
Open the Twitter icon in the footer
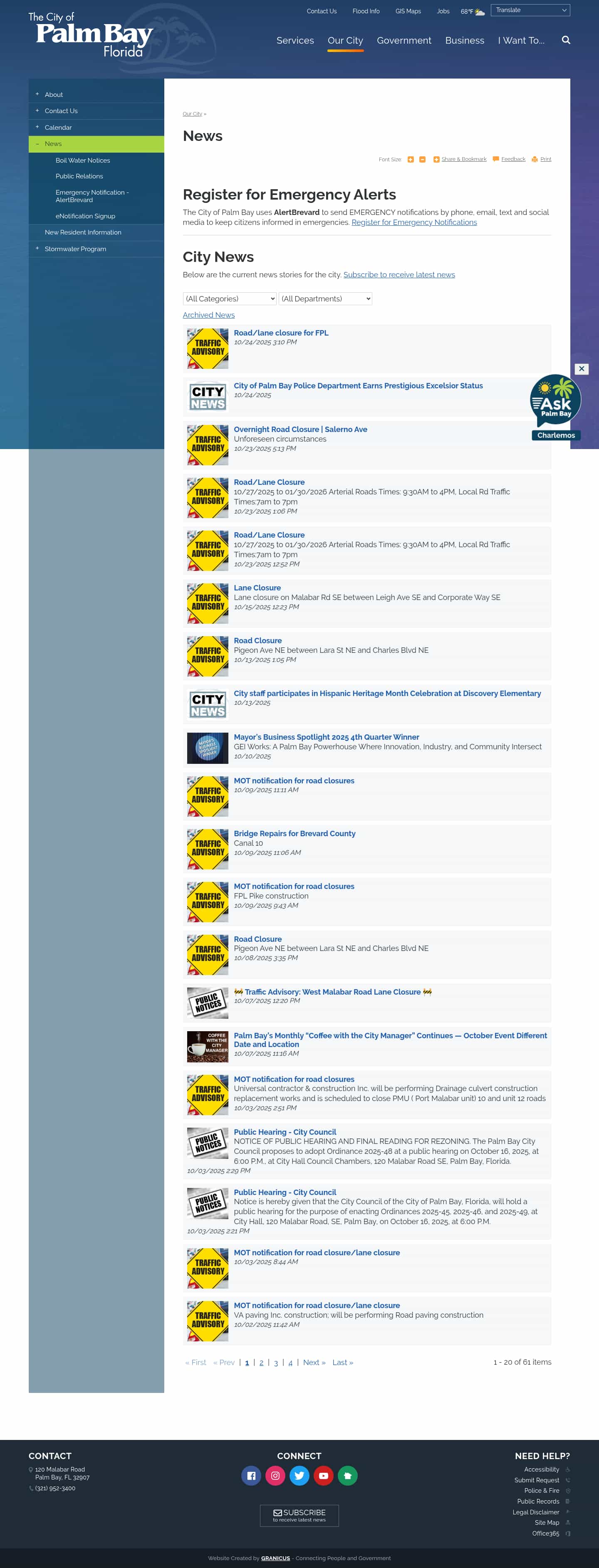point(299,1475)
